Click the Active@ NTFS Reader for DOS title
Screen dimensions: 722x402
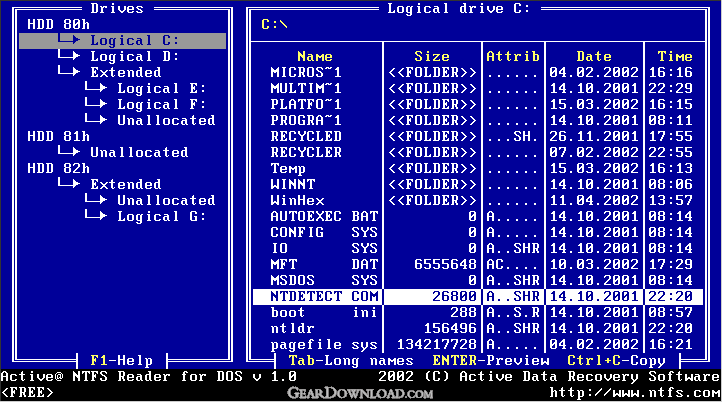148,377
